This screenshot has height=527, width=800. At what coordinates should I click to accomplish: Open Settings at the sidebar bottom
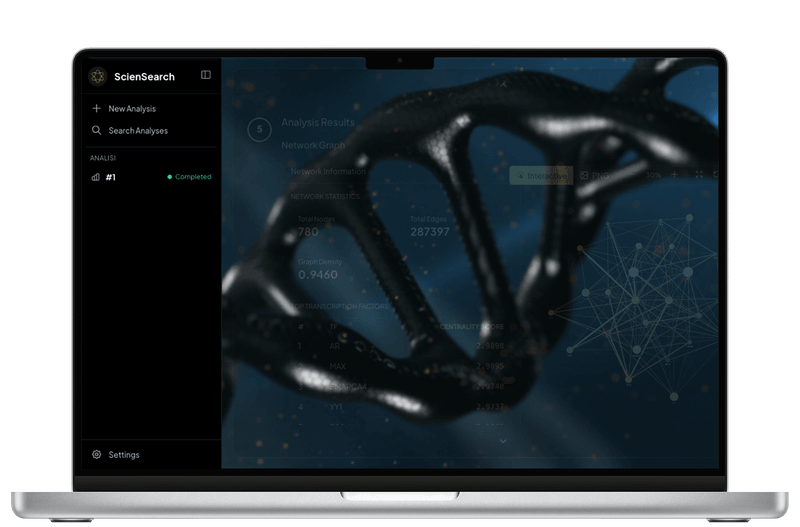pyautogui.click(x=116, y=455)
